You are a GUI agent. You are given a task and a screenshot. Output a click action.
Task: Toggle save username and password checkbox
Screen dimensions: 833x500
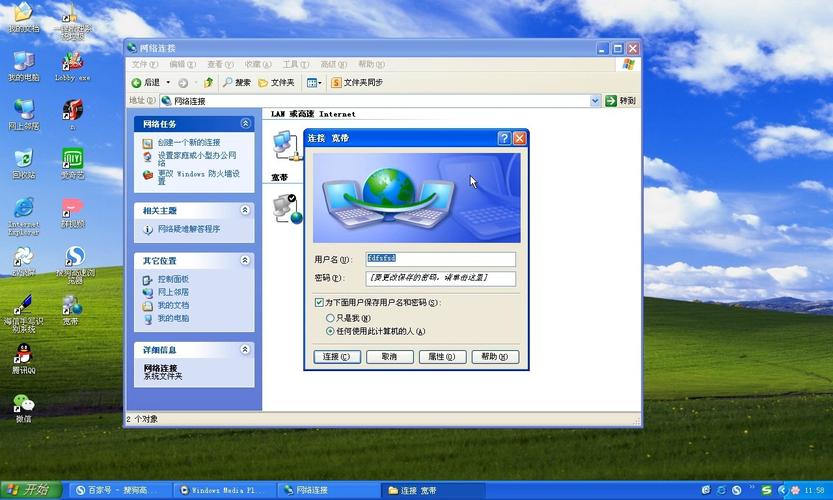pos(319,302)
